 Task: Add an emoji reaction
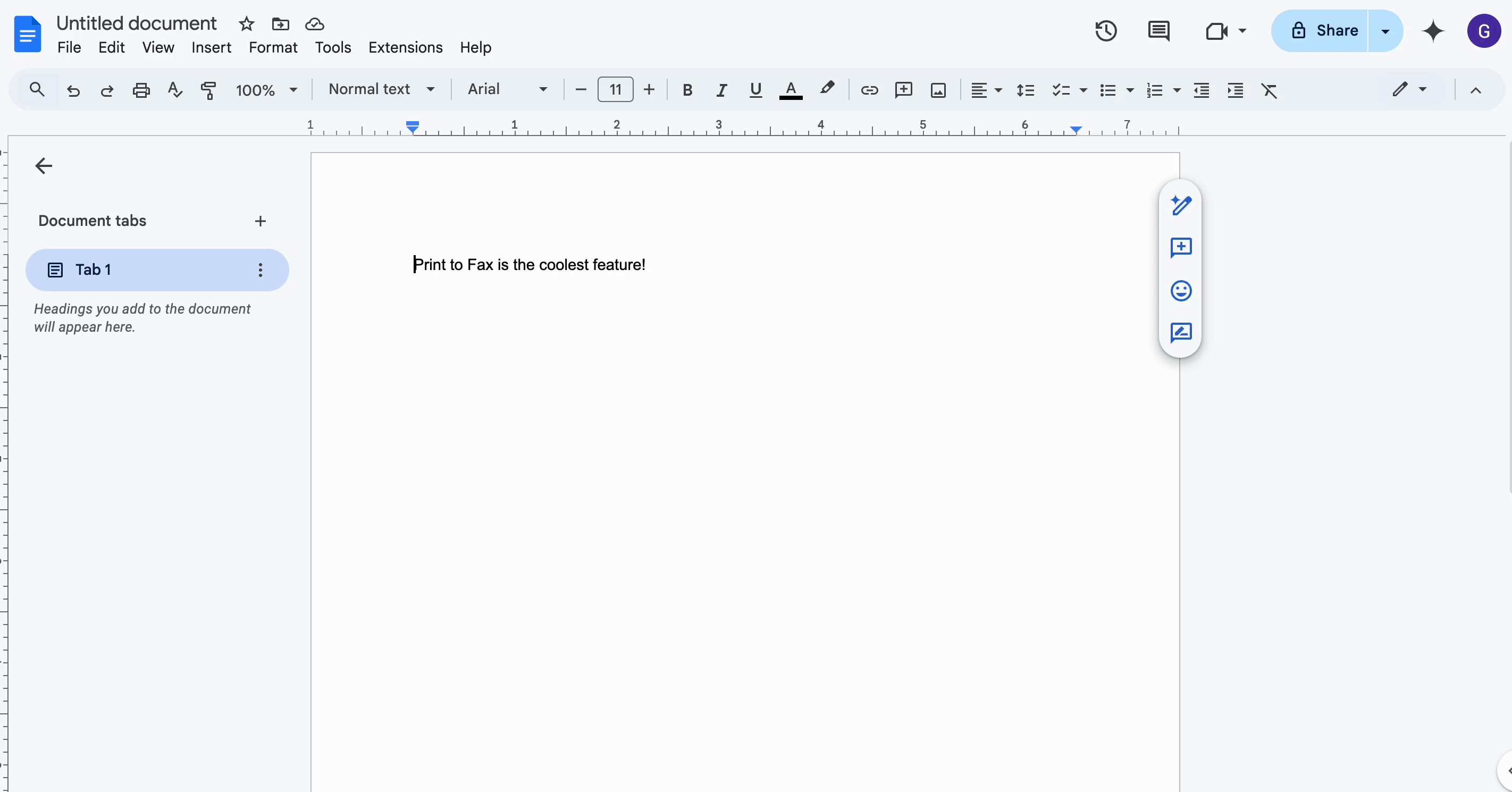tap(1180, 290)
